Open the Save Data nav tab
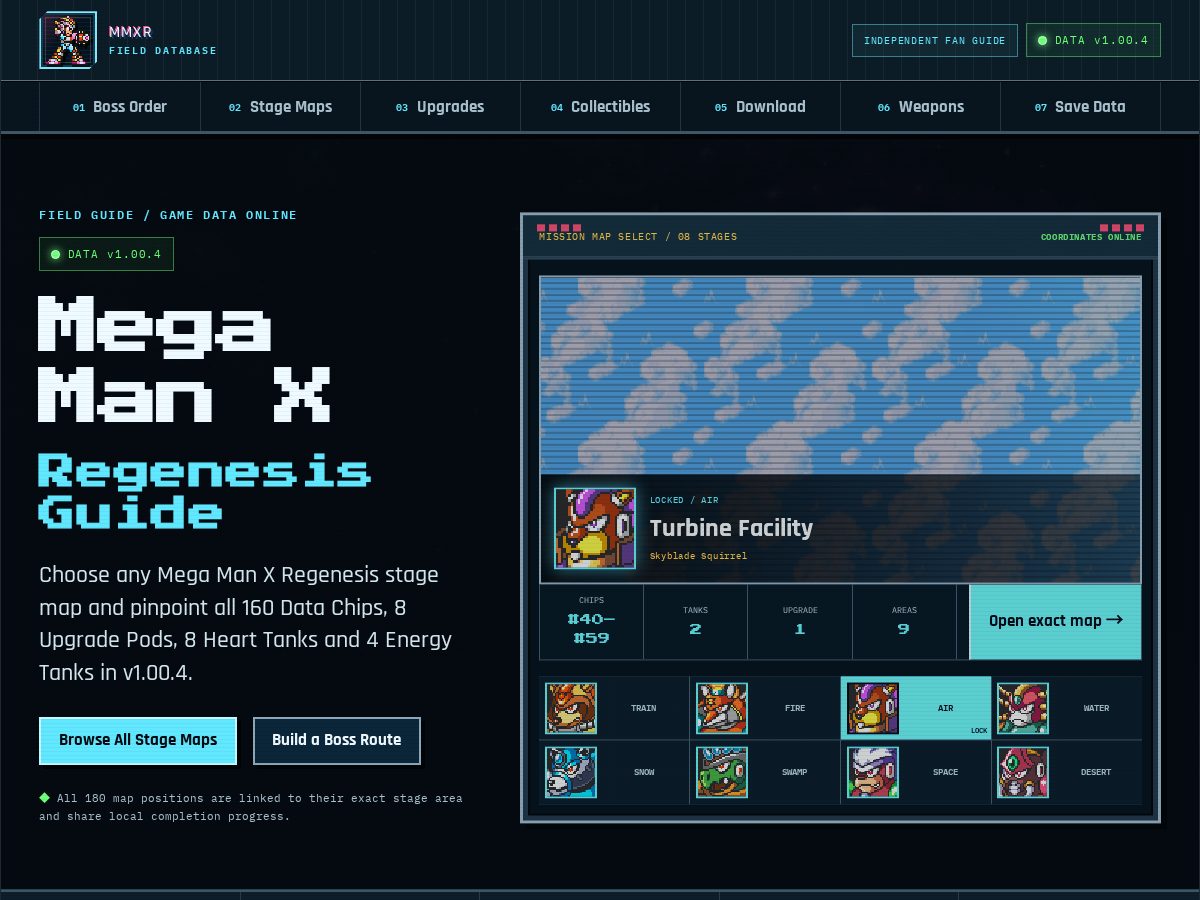Image resolution: width=1200 pixels, height=900 pixels. click(1080, 107)
